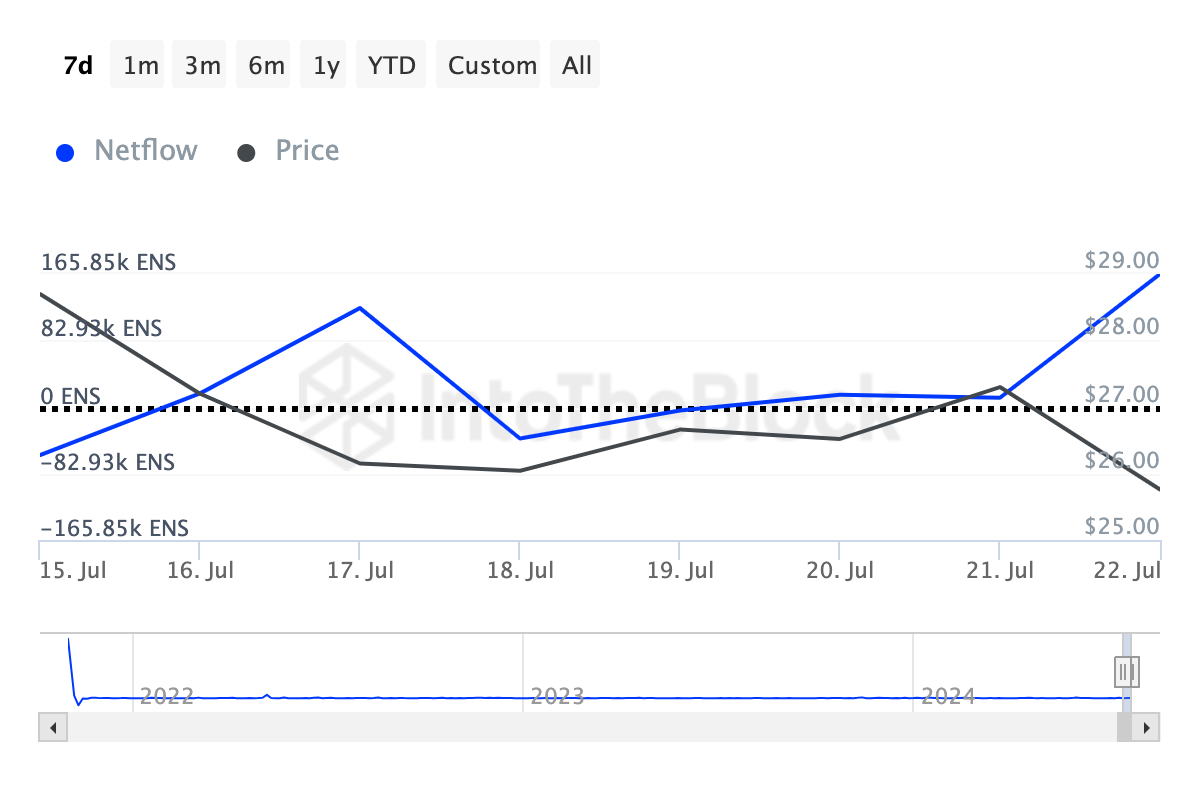Open the Custom date range picker
This screenshot has height=800, width=1200.
492,66
